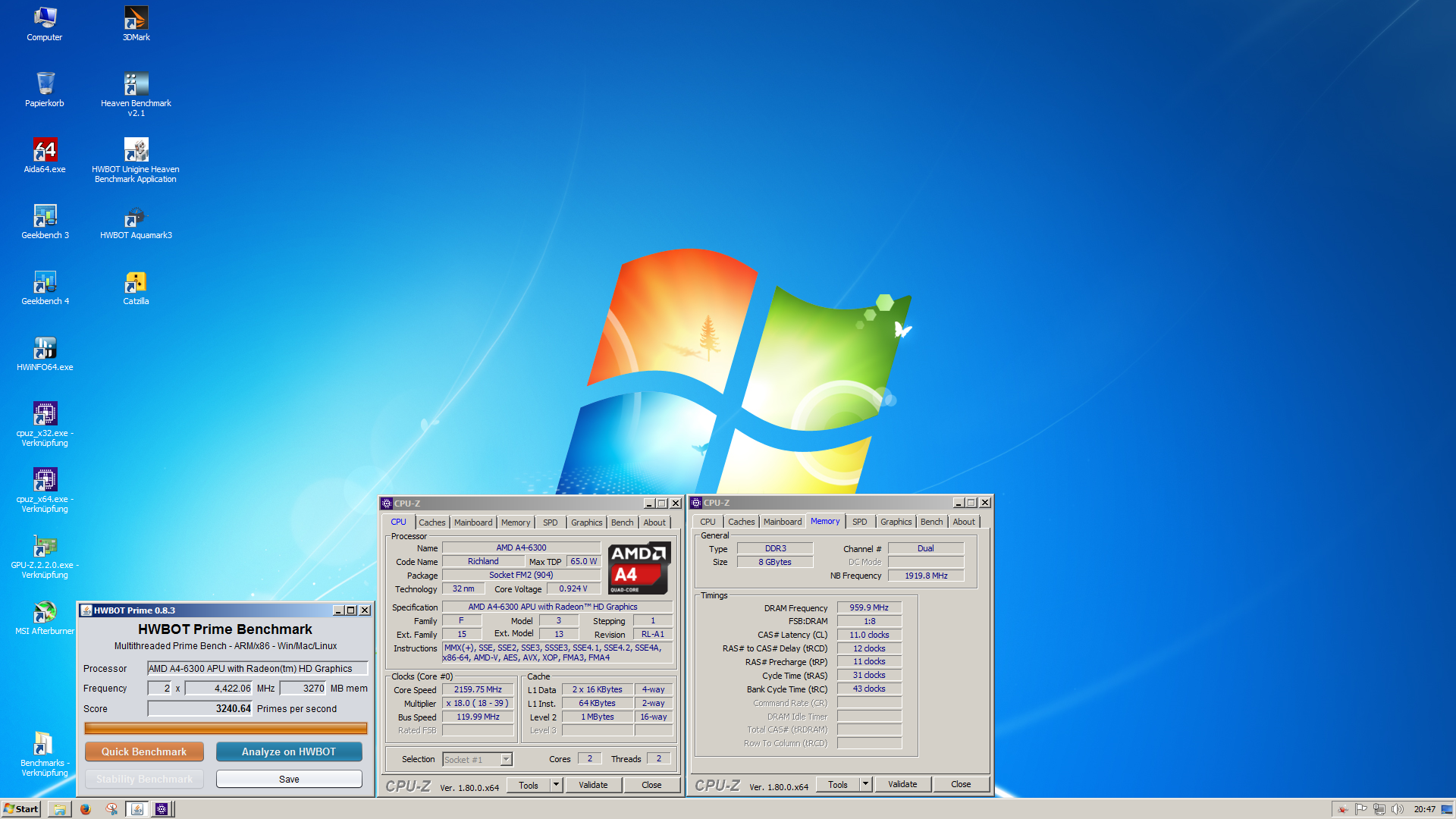Open Windows Explorer from the taskbar
1456x819 pixels.
(59, 809)
